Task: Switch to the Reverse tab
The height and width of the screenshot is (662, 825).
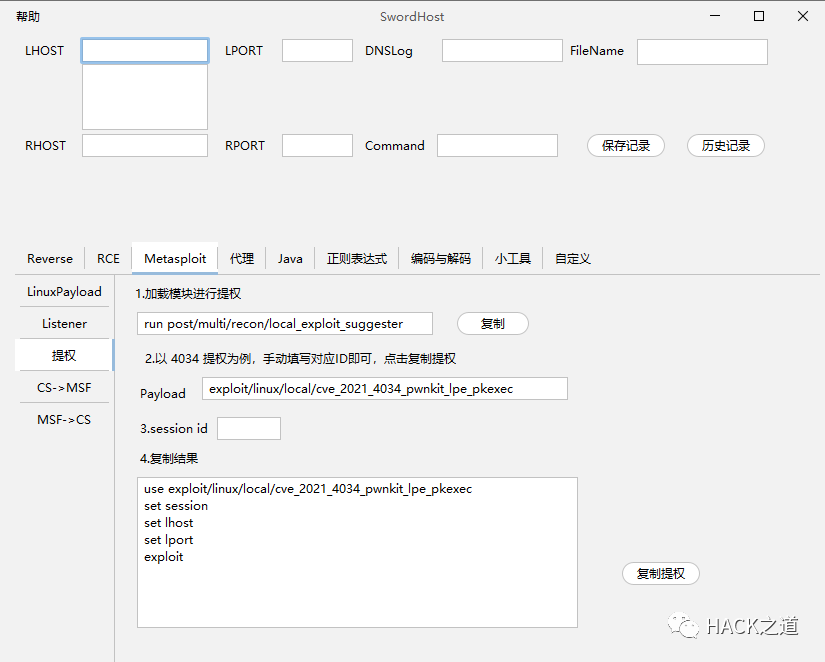Action: (x=50, y=259)
